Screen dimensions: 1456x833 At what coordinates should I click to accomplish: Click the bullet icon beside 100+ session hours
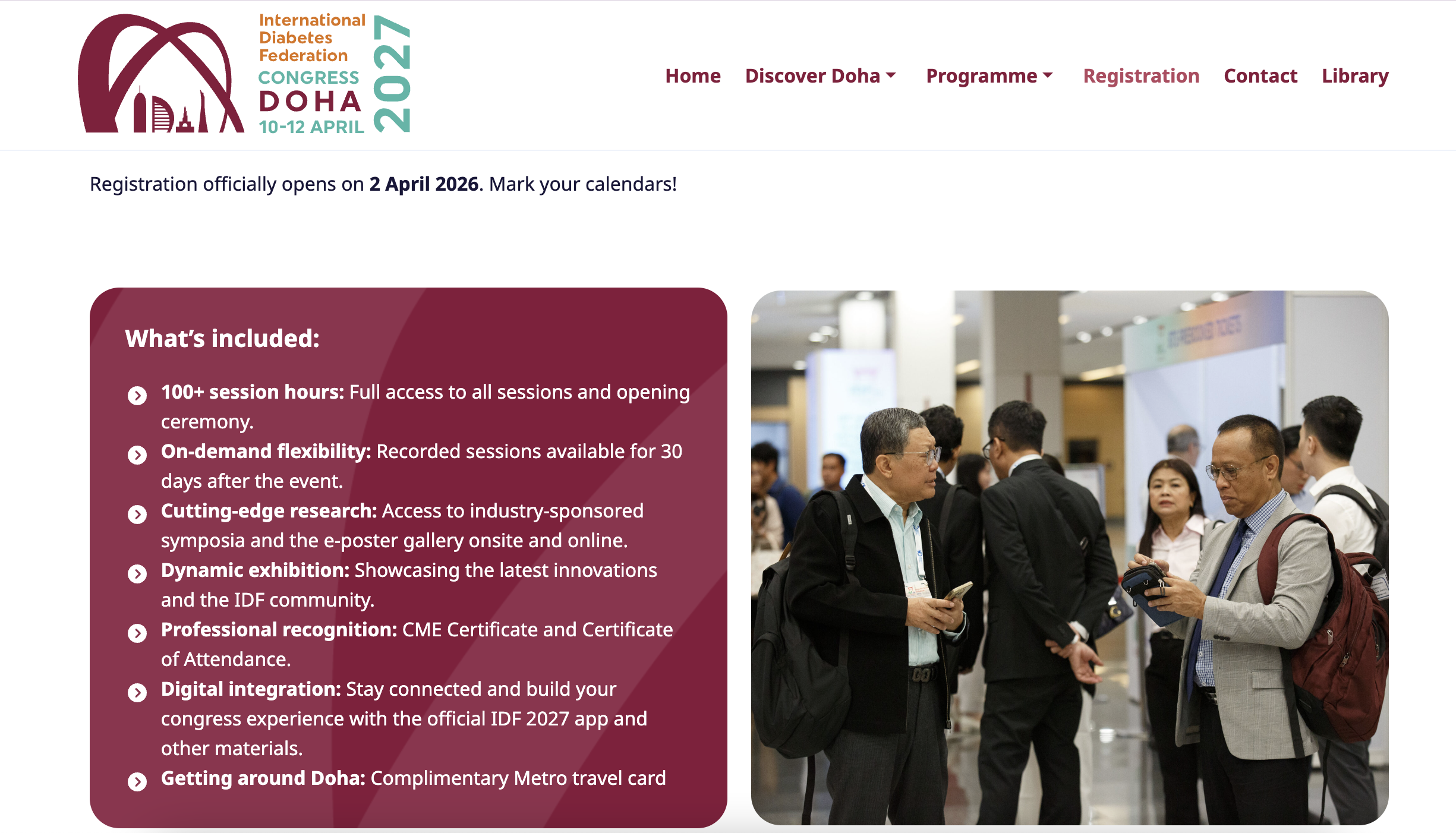(x=137, y=395)
